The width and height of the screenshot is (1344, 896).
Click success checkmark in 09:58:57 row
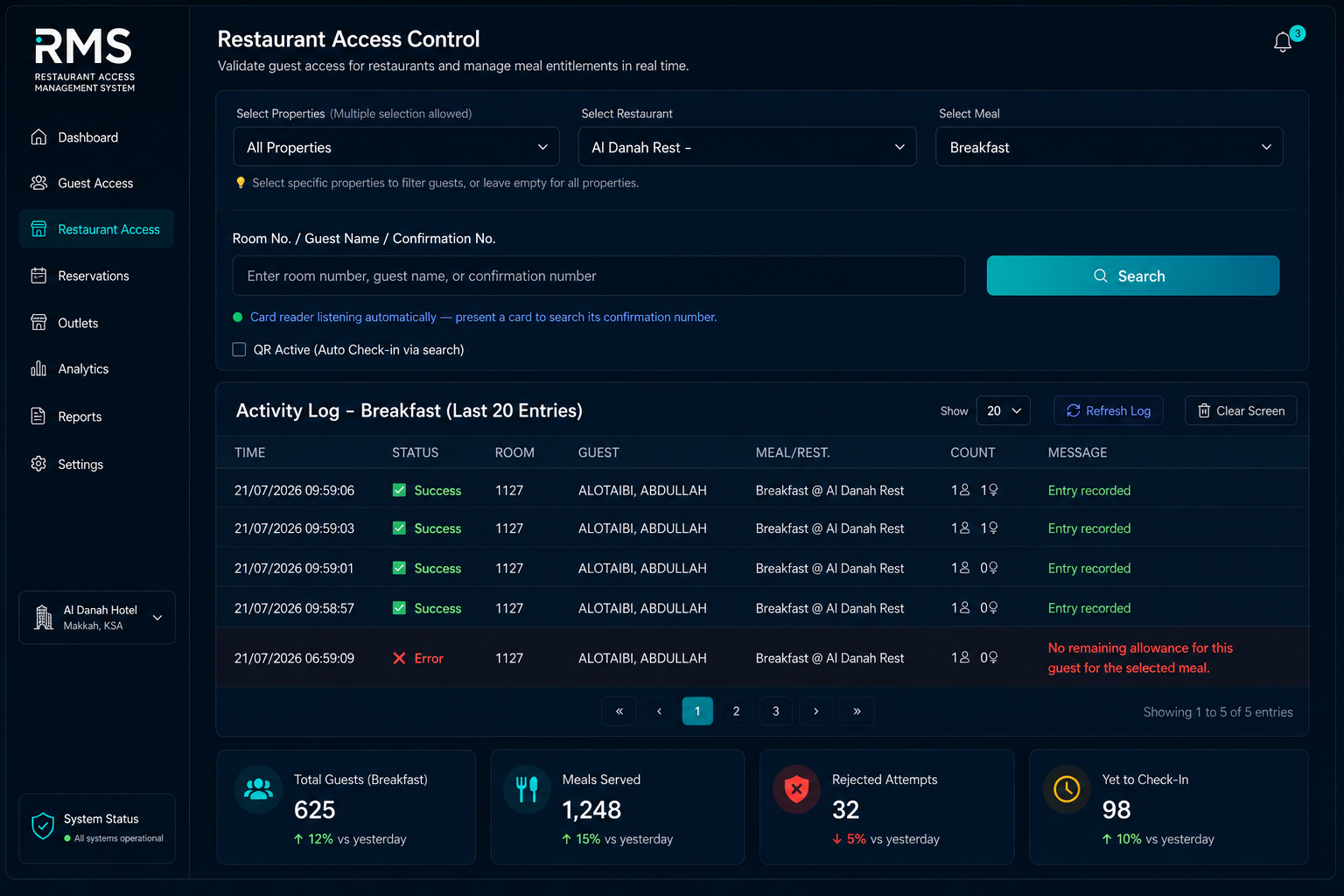pyautogui.click(x=399, y=607)
